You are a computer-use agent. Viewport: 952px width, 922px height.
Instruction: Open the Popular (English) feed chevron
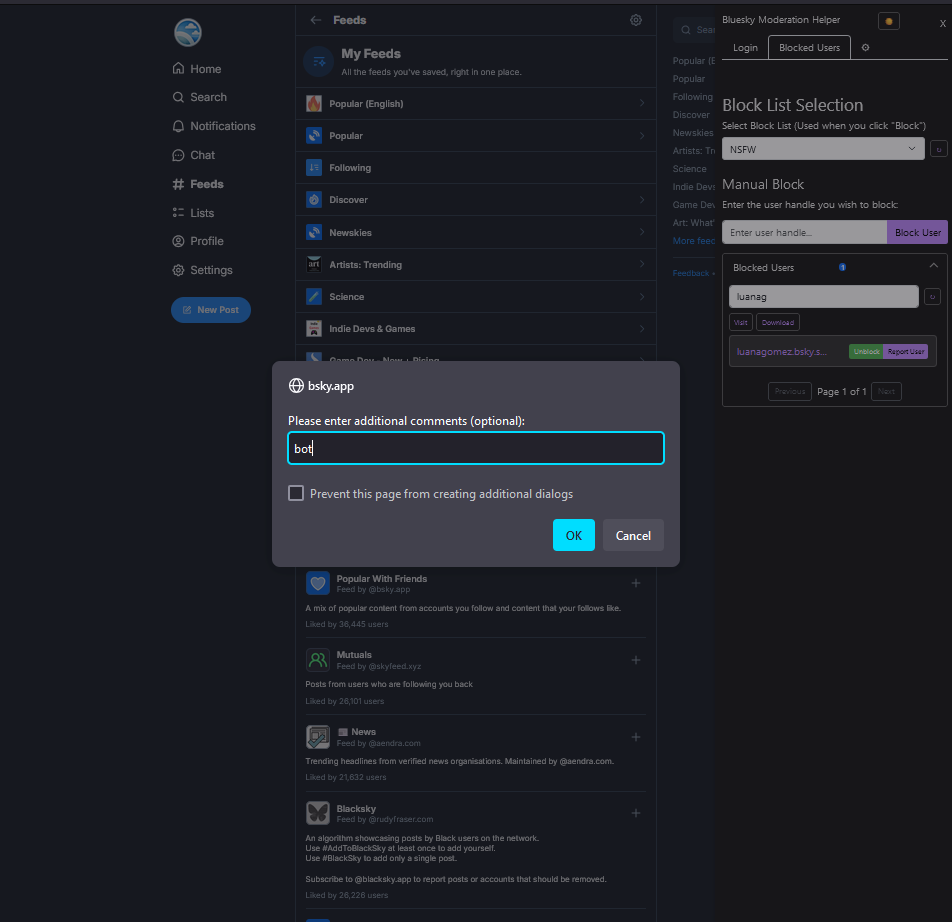(x=642, y=103)
